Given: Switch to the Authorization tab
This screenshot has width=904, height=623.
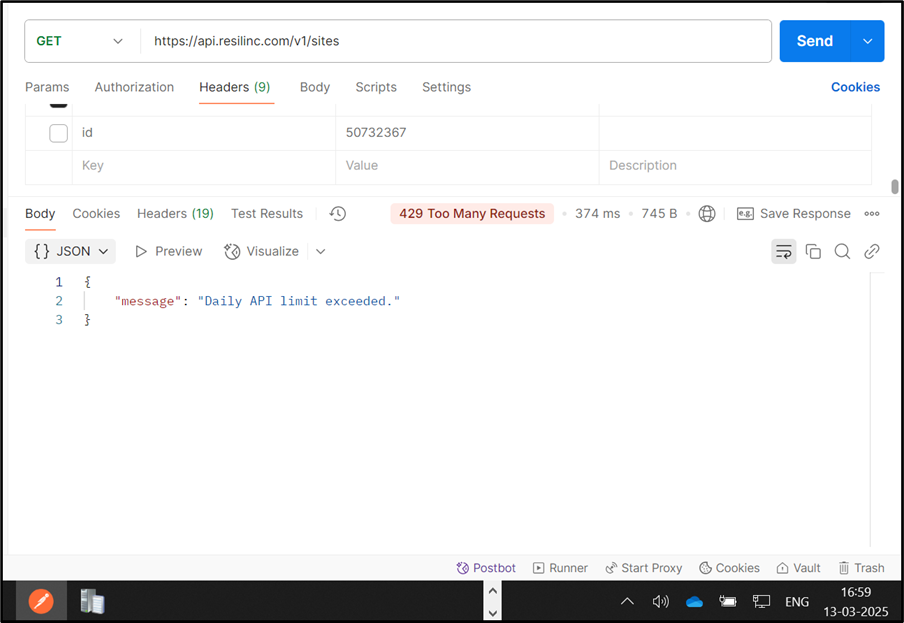Looking at the screenshot, I should [134, 87].
